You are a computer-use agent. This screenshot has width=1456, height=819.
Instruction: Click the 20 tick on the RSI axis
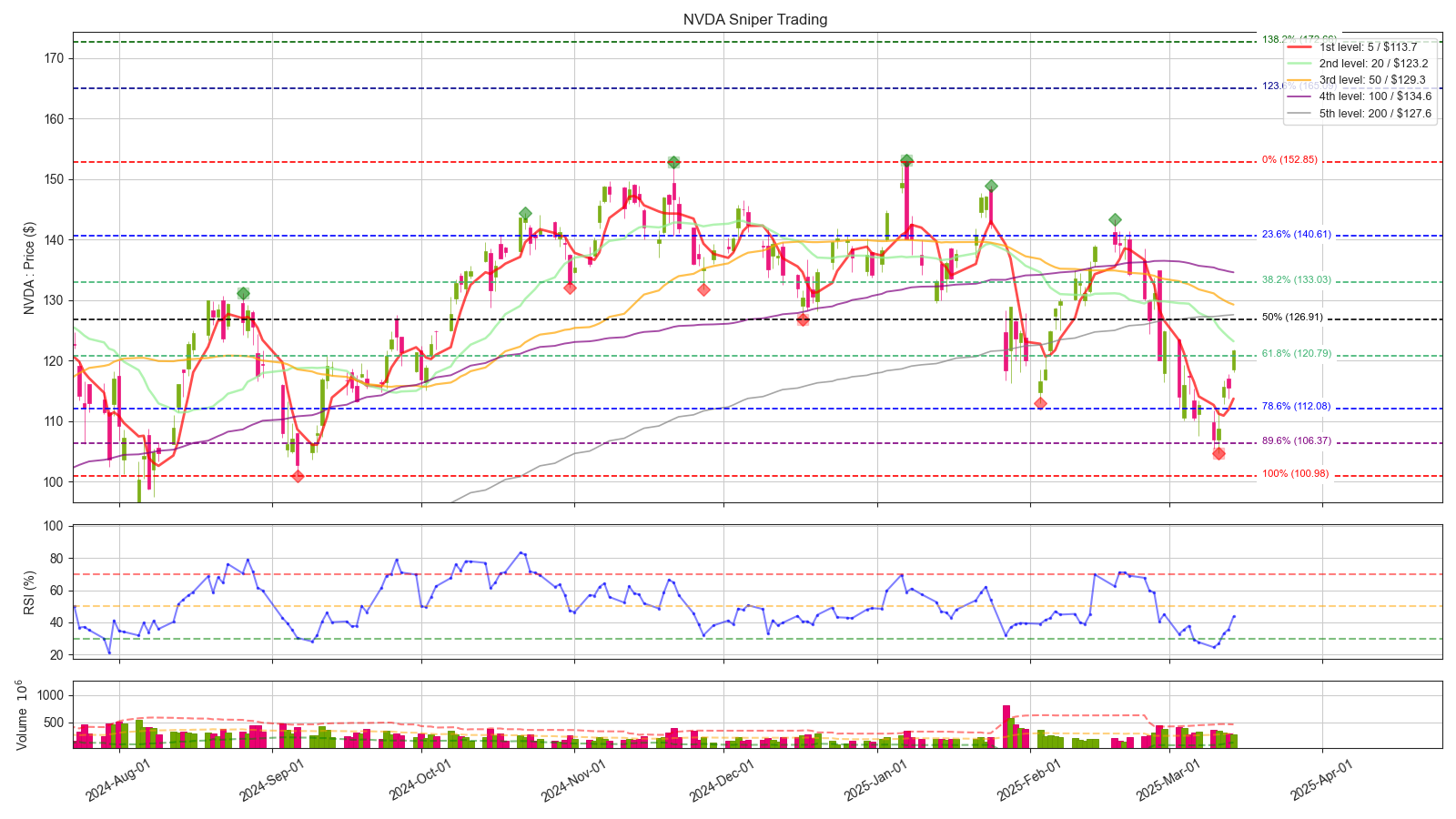56,655
